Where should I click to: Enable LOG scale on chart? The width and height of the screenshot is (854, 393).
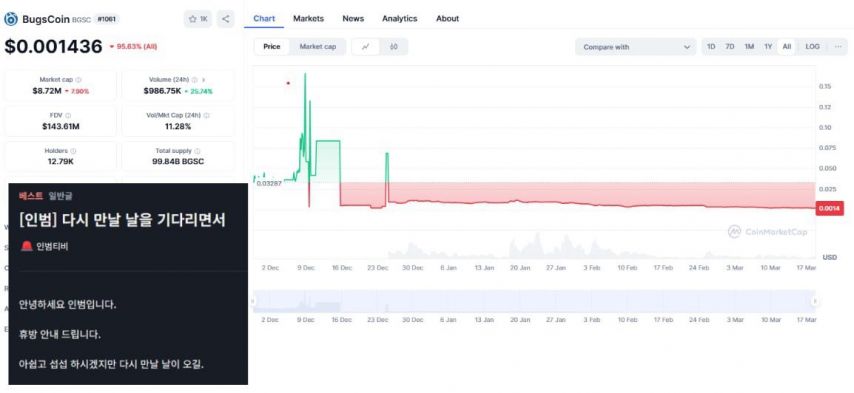click(812, 47)
